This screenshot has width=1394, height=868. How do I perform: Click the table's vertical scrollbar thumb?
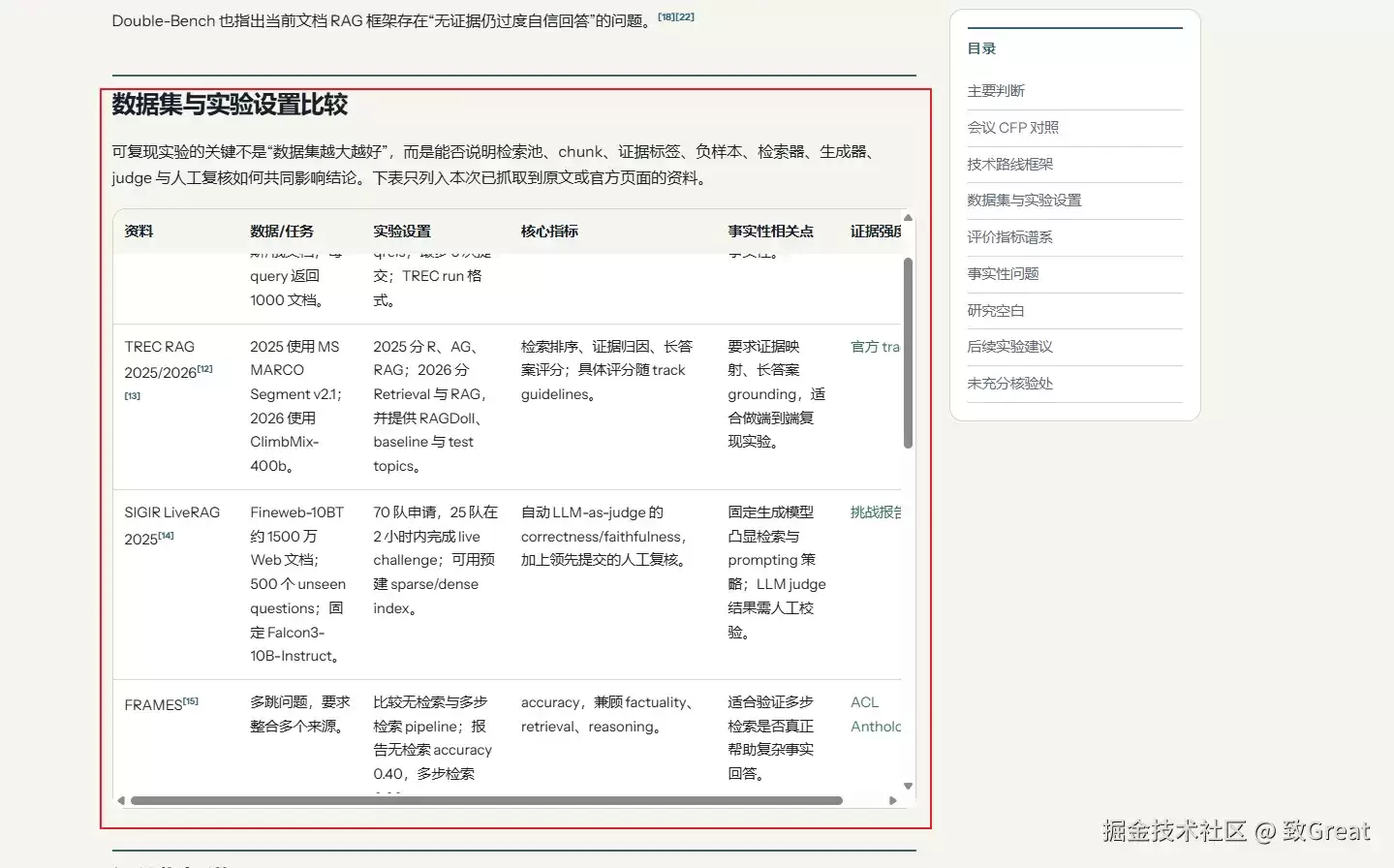pyautogui.click(x=908, y=353)
